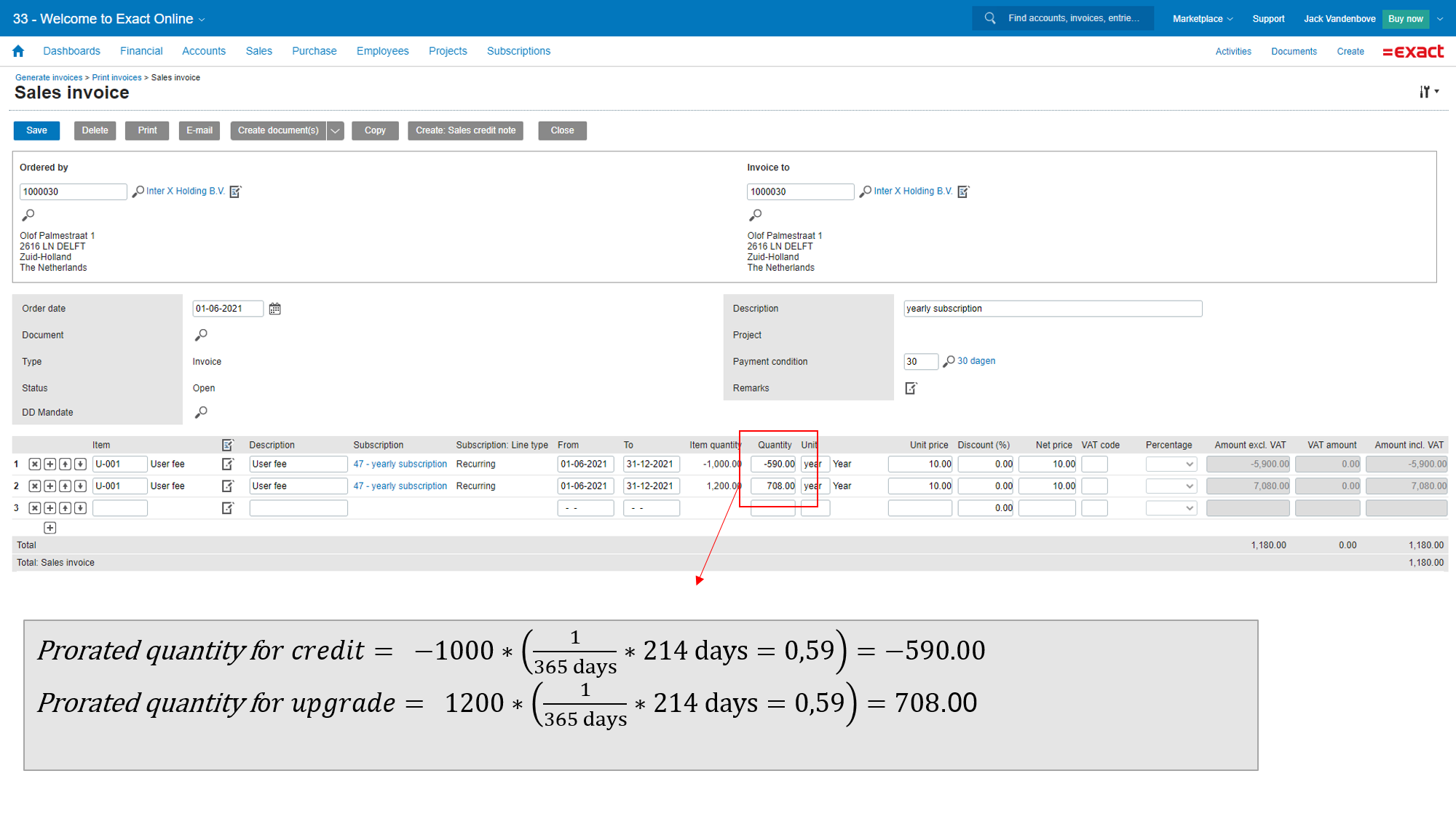Delete invoice line 1 with X icon
The height and width of the screenshot is (819, 1456).
[34, 464]
